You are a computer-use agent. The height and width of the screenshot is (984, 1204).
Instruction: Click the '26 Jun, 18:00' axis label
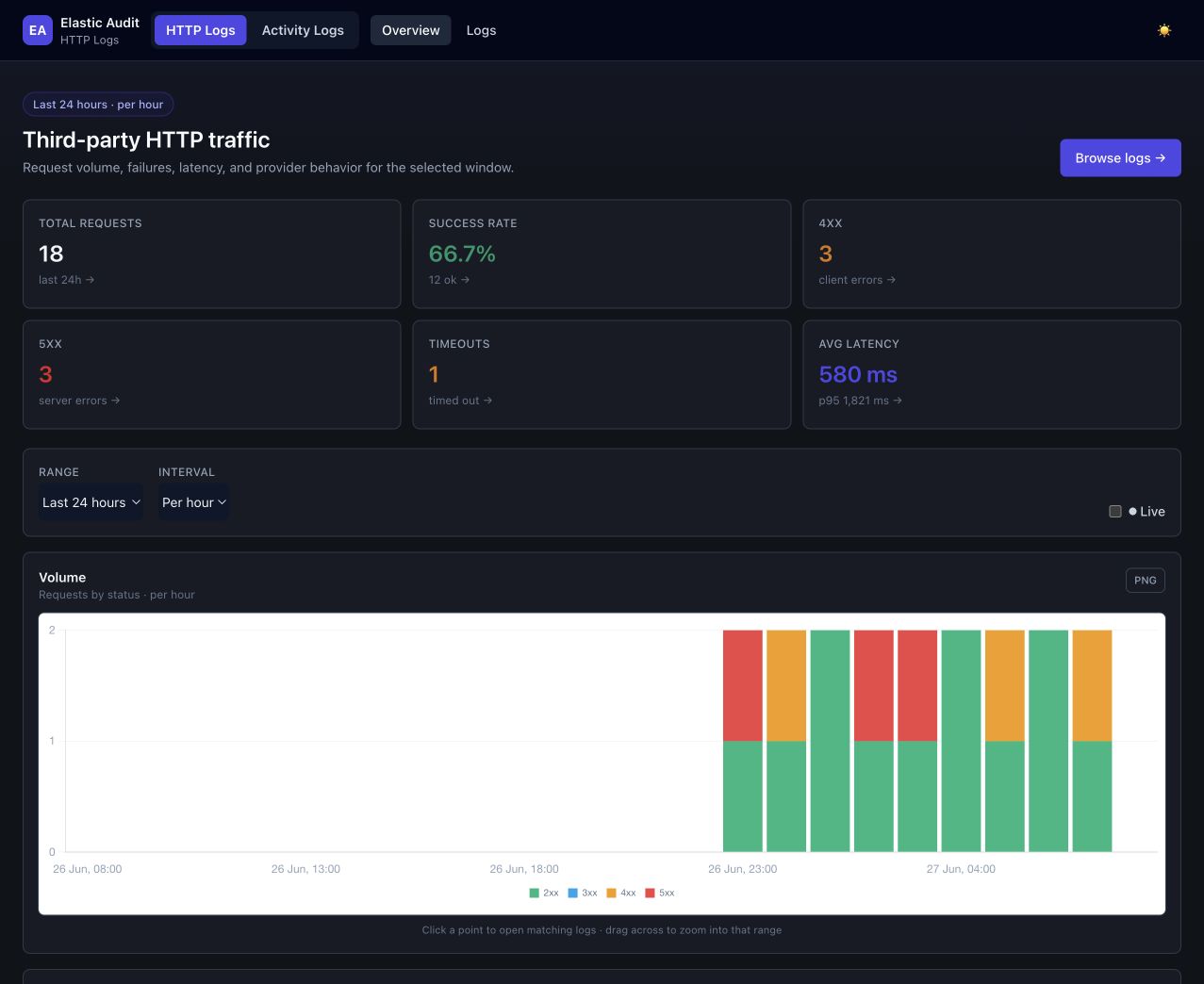524,869
